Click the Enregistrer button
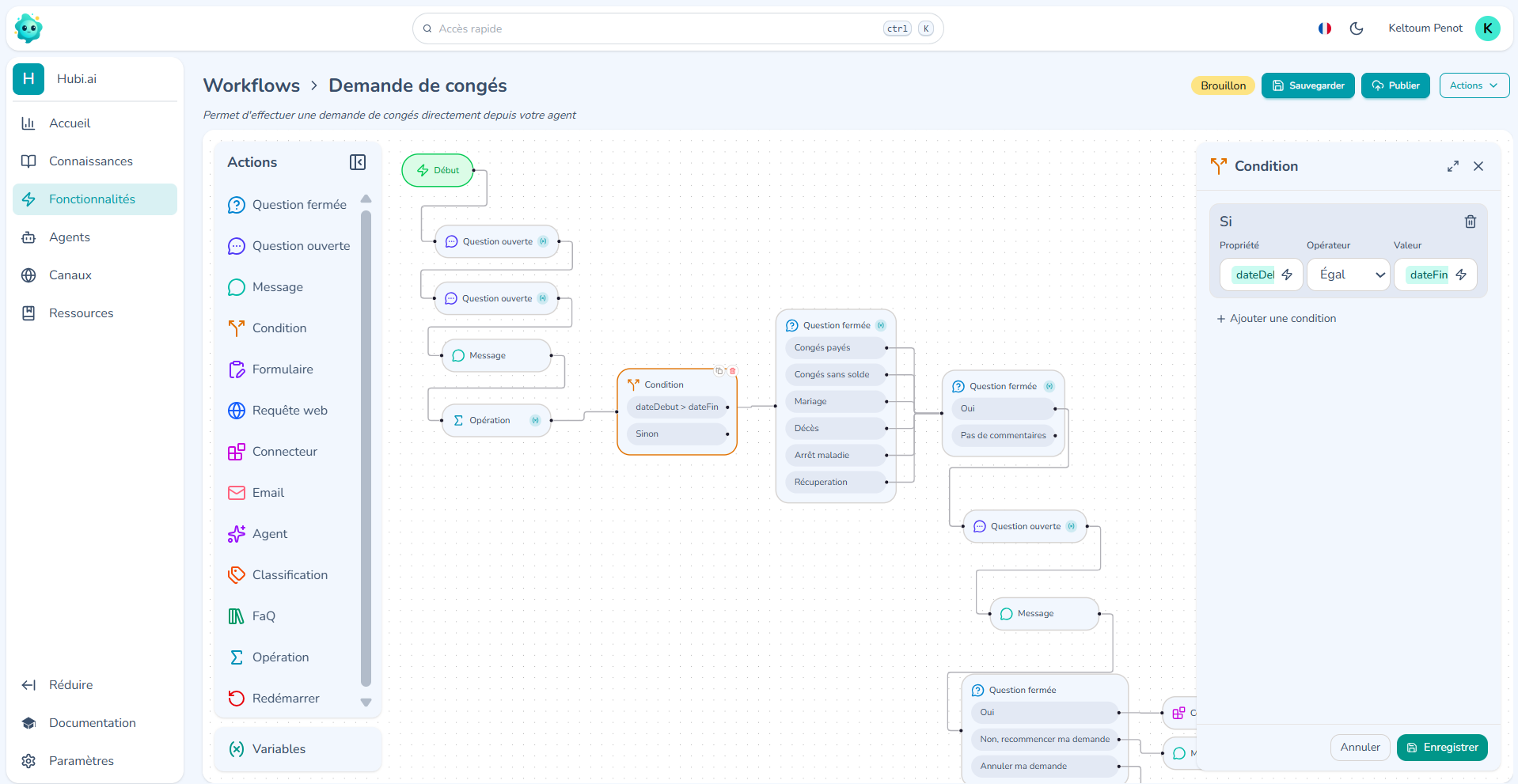 point(1442,748)
